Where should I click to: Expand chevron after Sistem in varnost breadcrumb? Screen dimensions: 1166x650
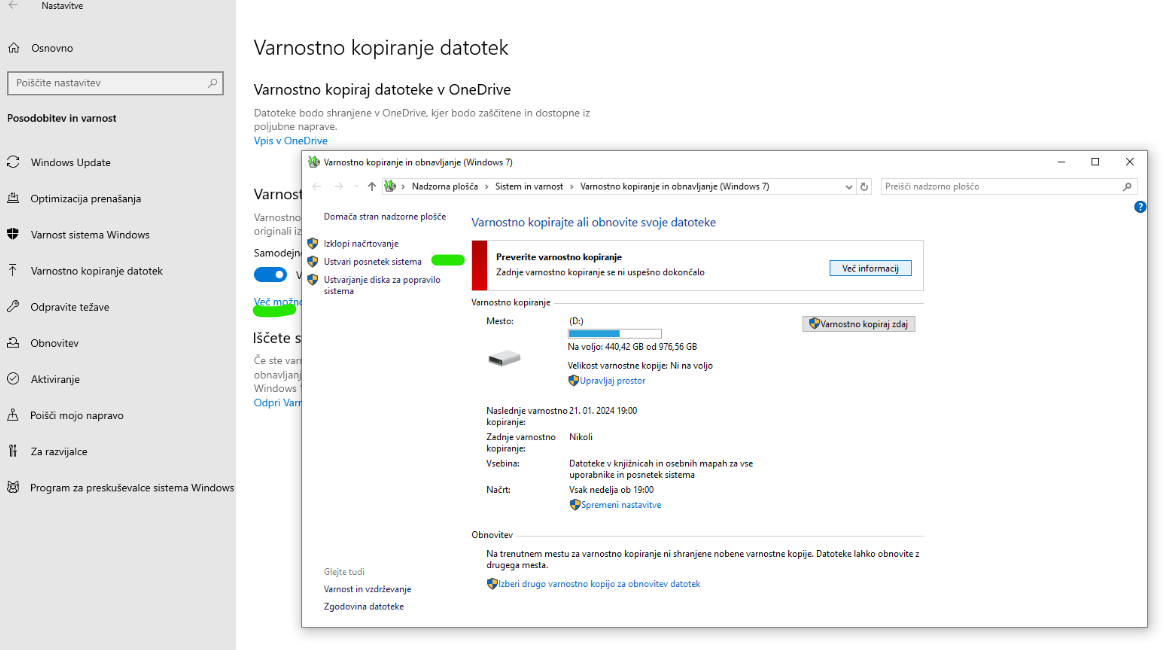click(x=572, y=187)
